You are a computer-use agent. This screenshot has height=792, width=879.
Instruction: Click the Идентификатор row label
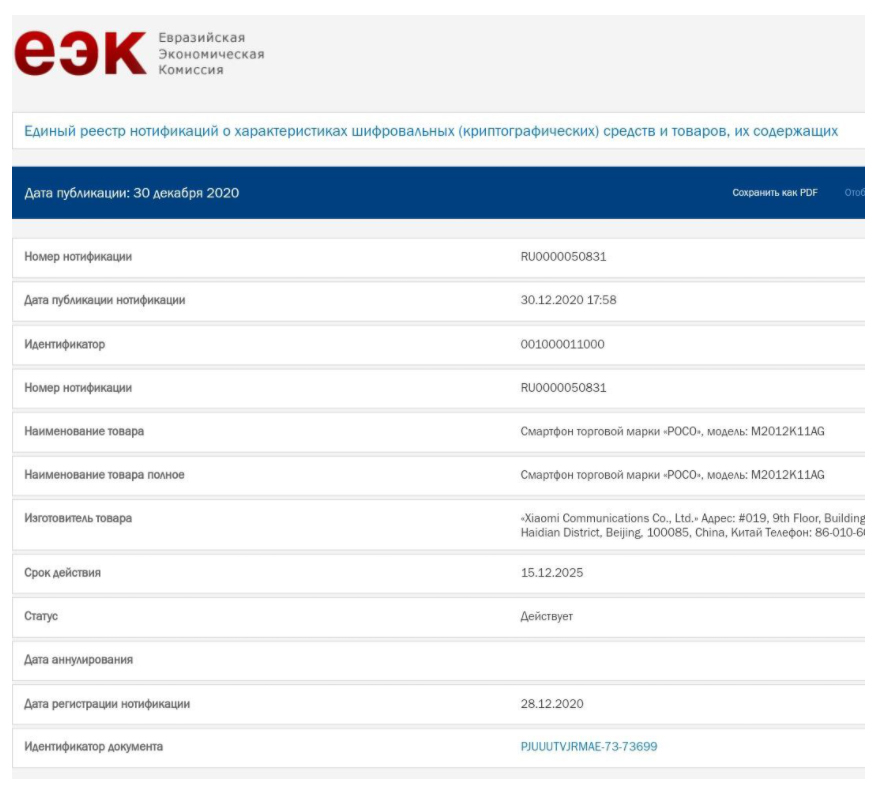(x=64, y=344)
